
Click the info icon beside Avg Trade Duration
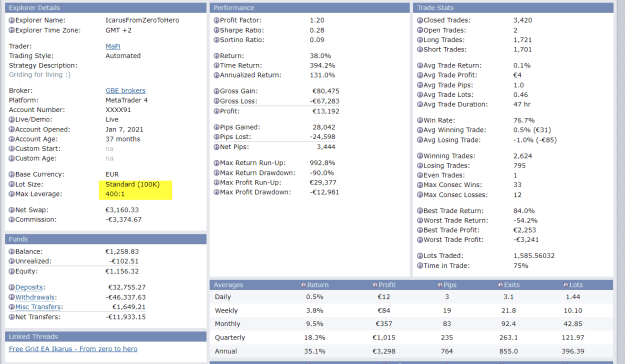tap(420, 104)
